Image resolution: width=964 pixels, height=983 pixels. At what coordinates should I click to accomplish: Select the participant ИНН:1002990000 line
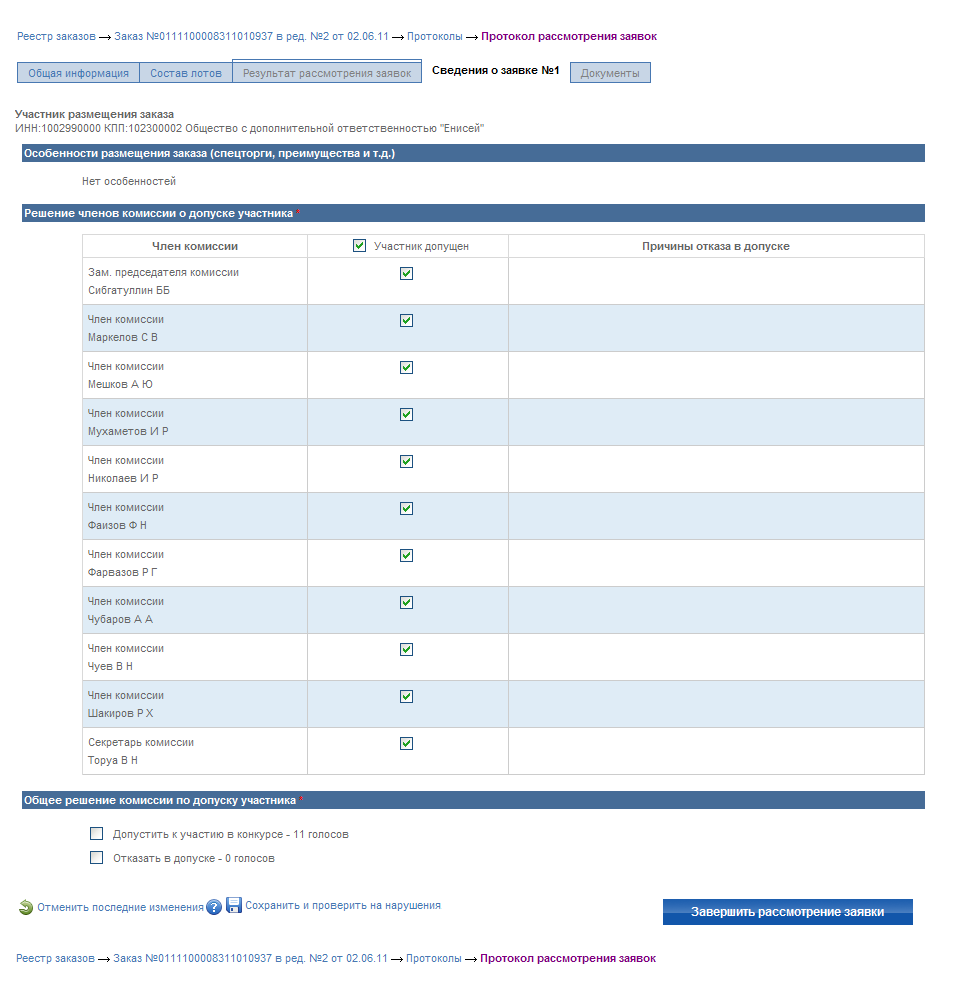(x=249, y=129)
